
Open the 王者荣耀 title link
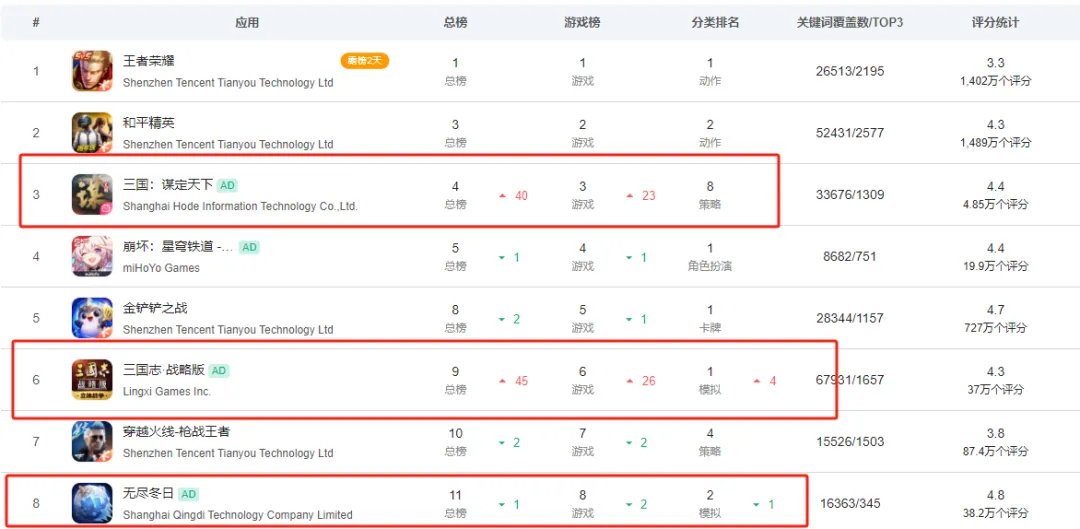pos(149,61)
